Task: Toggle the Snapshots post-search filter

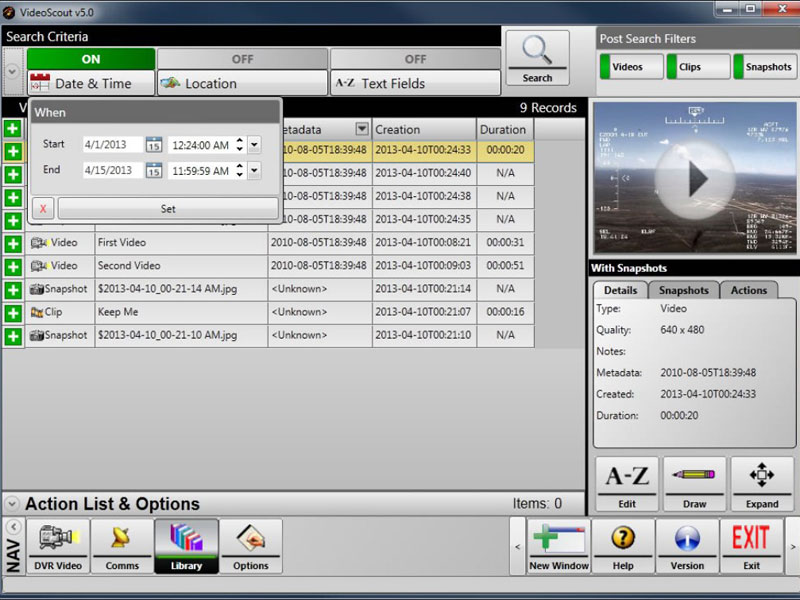Action: [765, 67]
